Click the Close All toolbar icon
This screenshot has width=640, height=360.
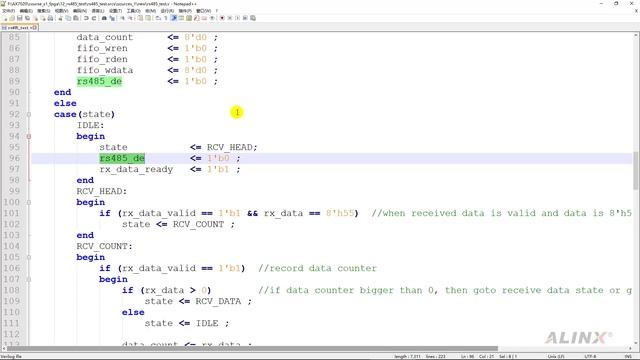click(x=43, y=18)
